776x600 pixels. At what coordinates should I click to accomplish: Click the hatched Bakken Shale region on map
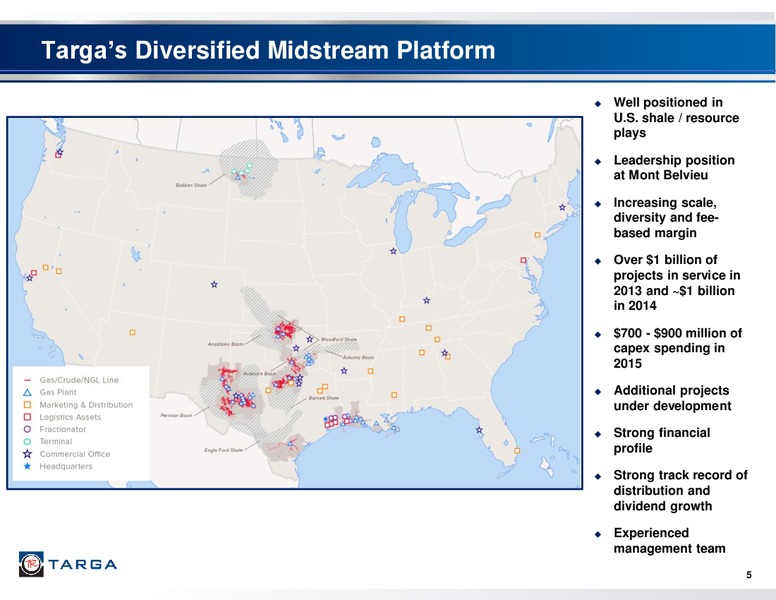coord(250,168)
